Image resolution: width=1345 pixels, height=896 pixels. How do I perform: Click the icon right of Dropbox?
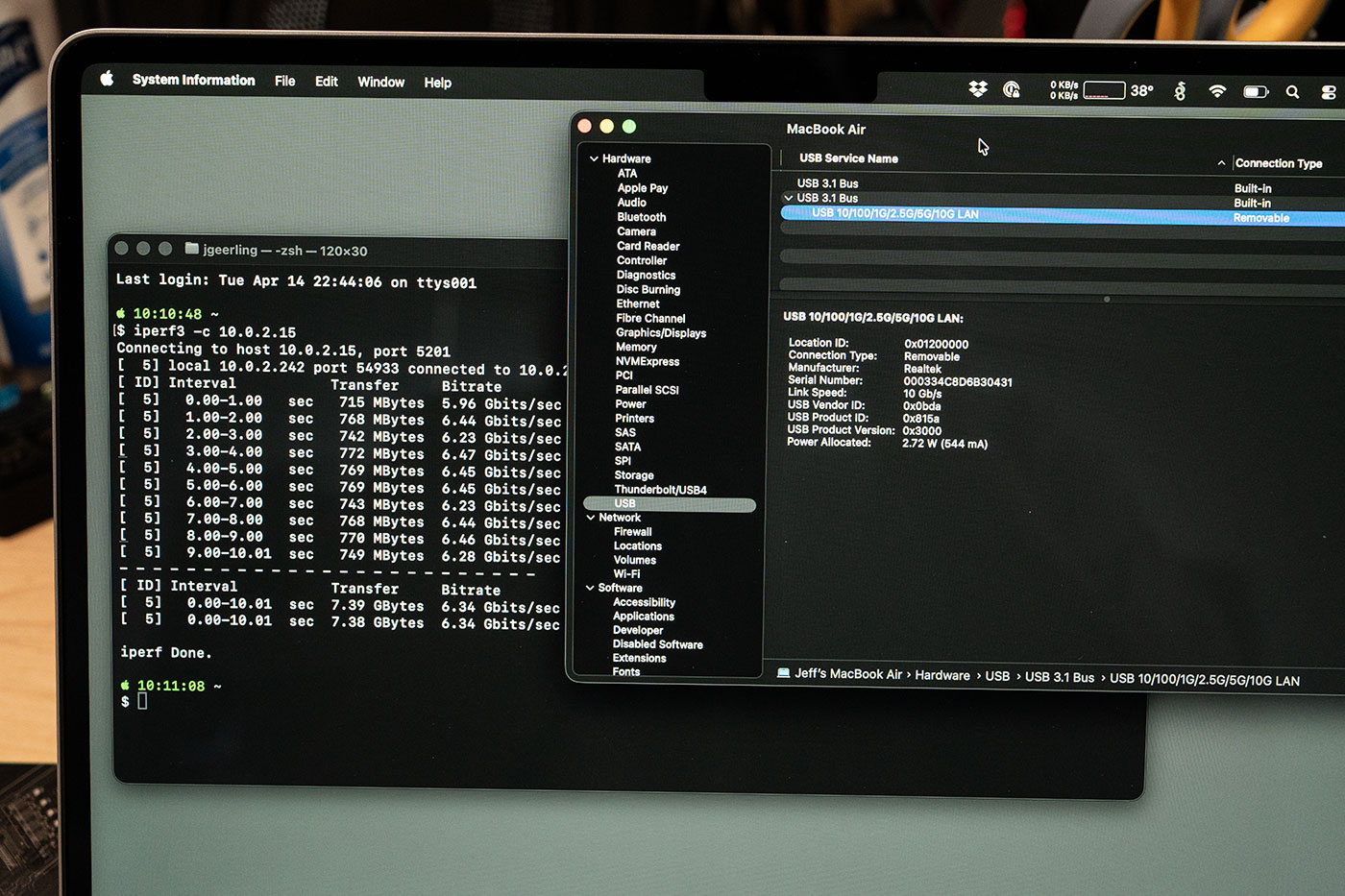[x=1011, y=89]
